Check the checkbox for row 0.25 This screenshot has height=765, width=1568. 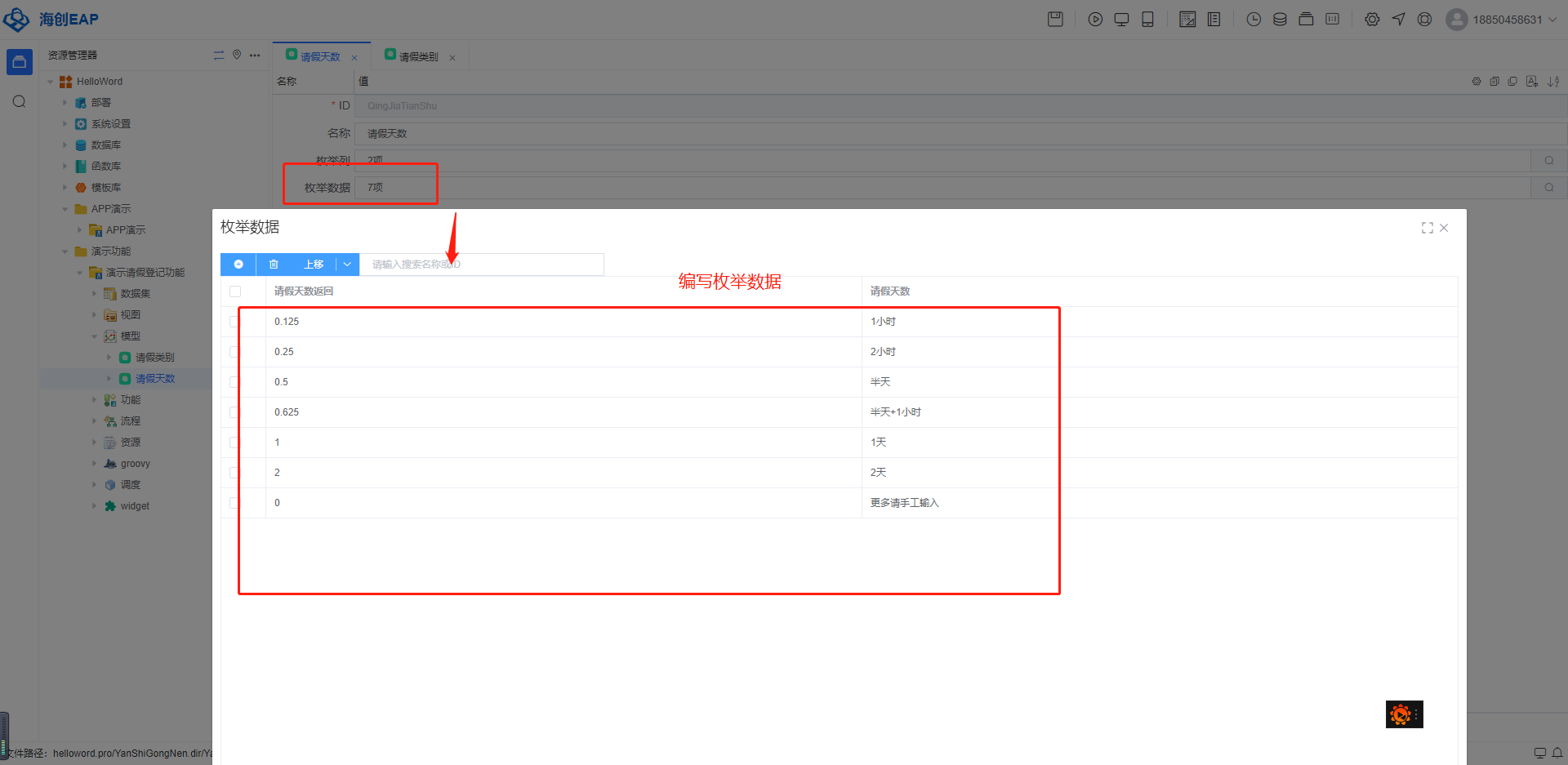tap(235, 352)
